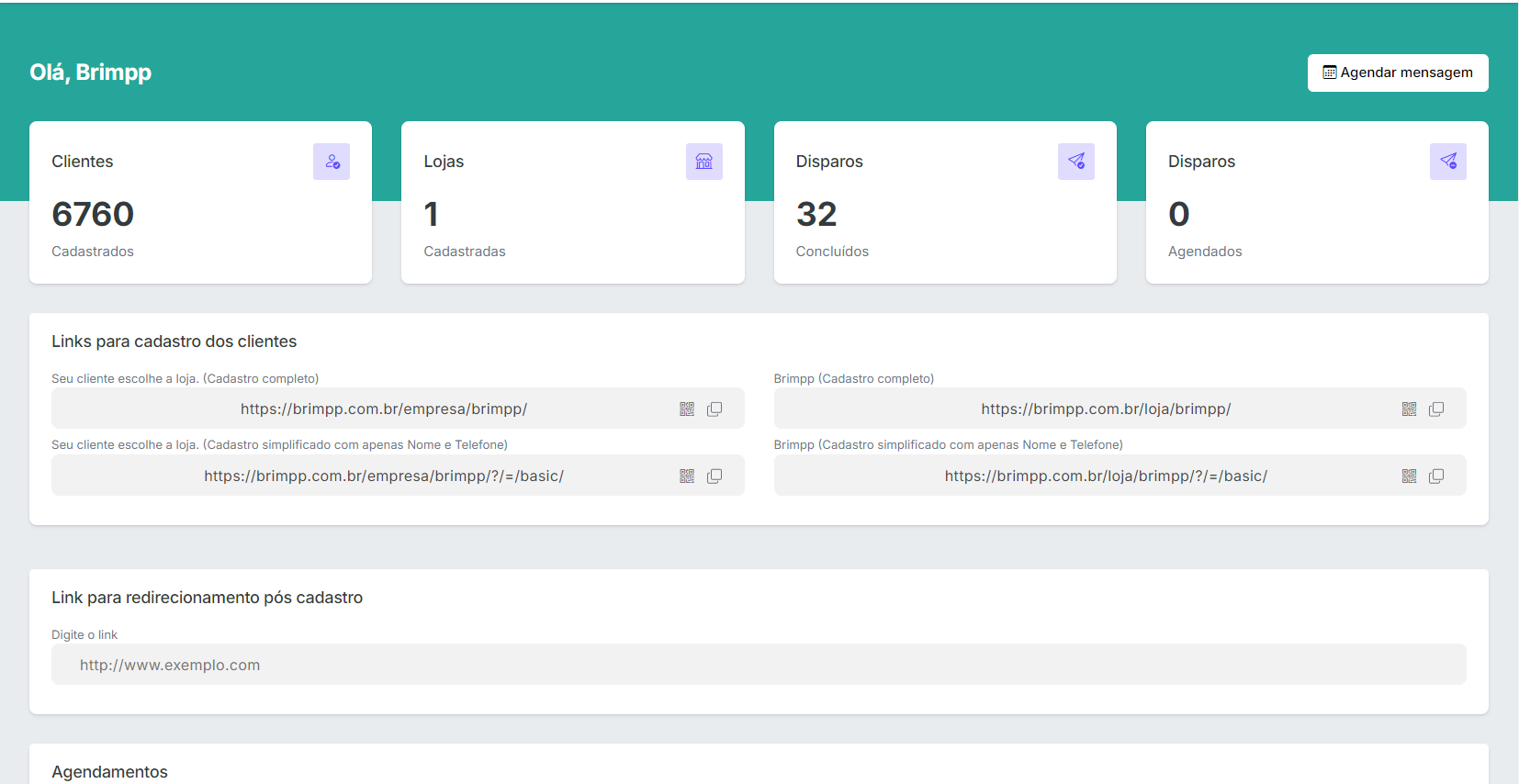
Task: Click the Agendar mensagem button
Action: pyautogui.click(x=1397, y=73)
